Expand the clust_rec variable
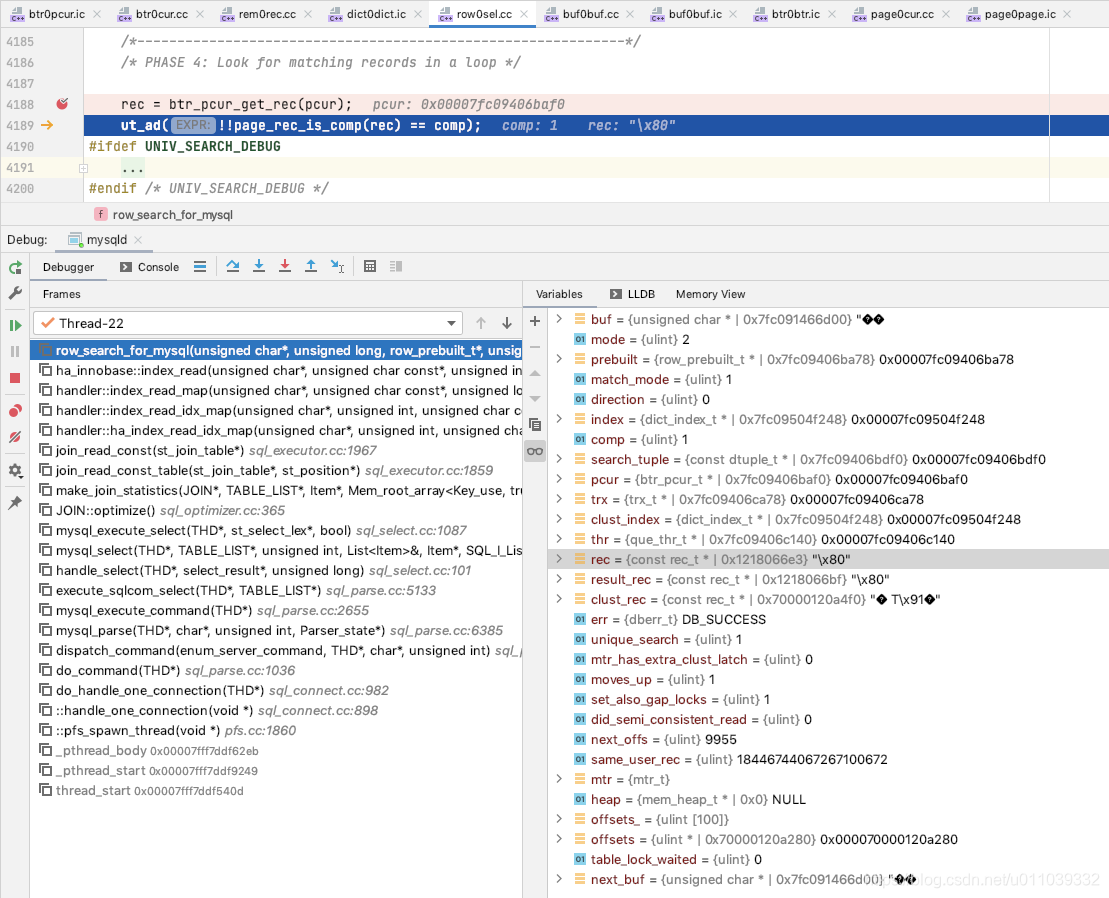The height and width of the screenshot is (898, 1109). 559,599
